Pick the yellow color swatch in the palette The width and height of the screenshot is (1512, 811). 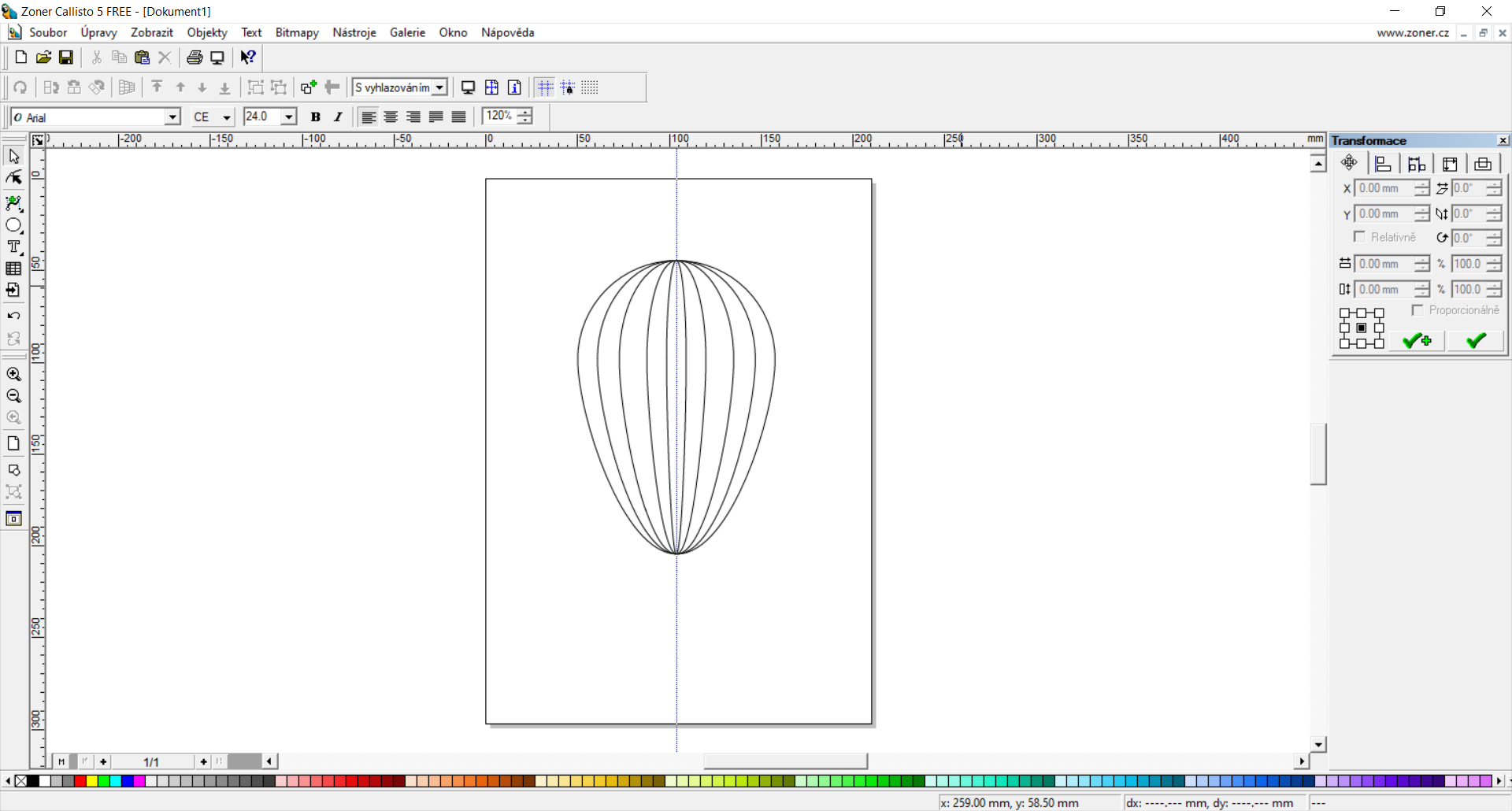coord(92,781)
